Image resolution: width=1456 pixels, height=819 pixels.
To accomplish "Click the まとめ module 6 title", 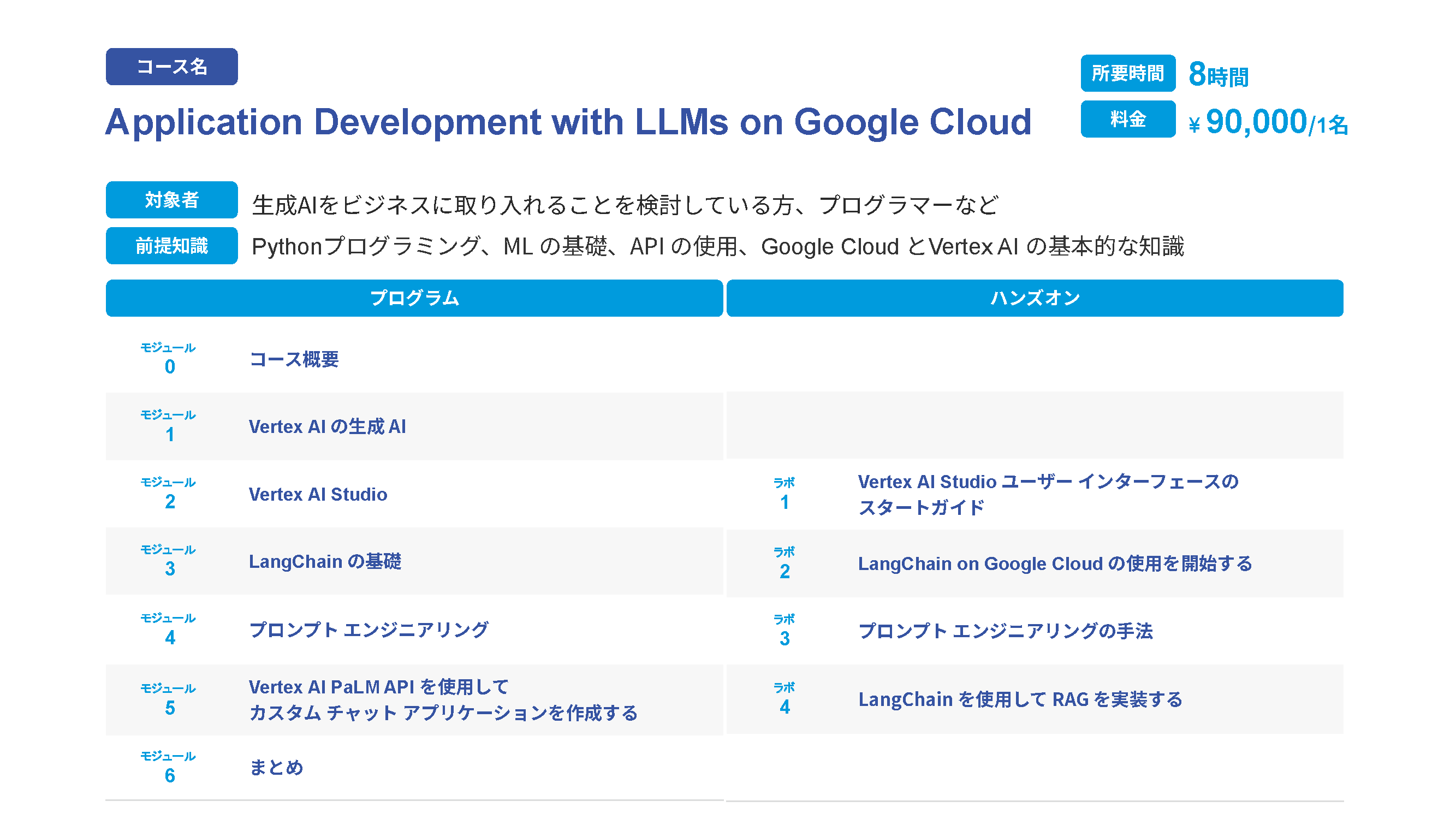I will point(276,768).
